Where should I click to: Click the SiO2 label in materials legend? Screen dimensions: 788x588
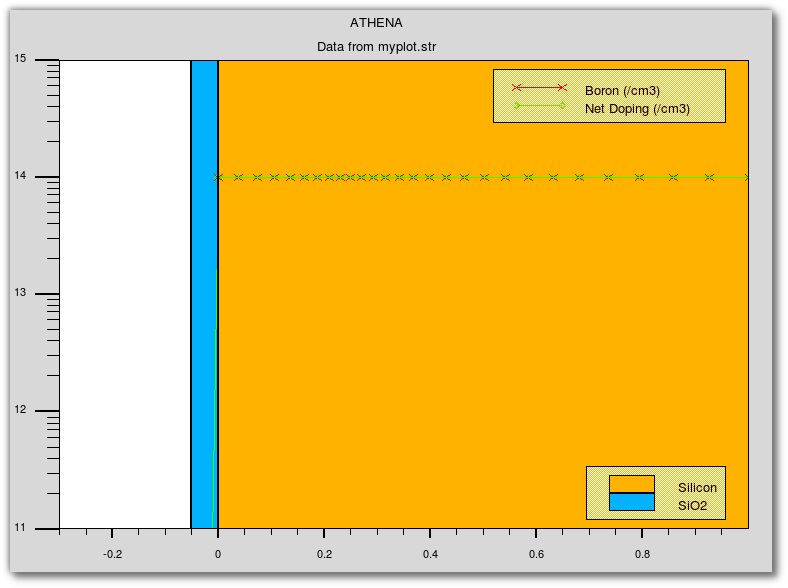(x=692, y=506)
